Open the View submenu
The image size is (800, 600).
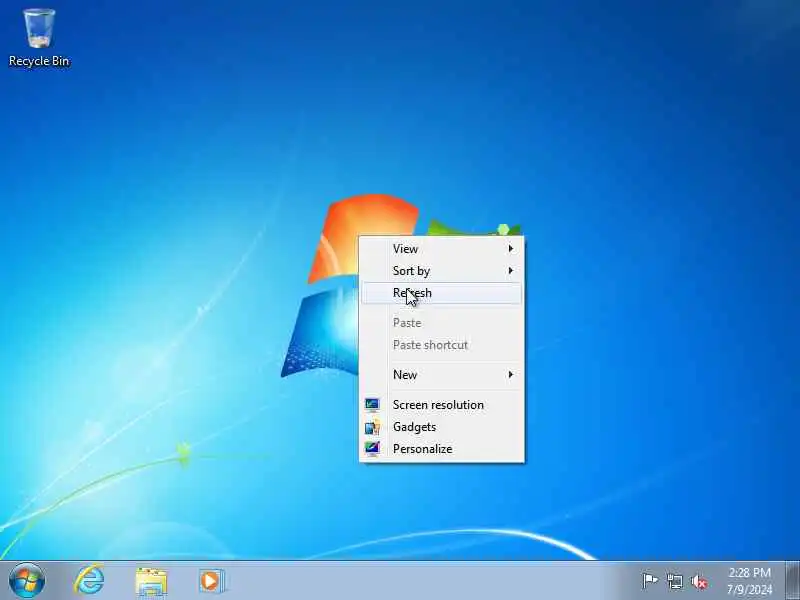442,249
